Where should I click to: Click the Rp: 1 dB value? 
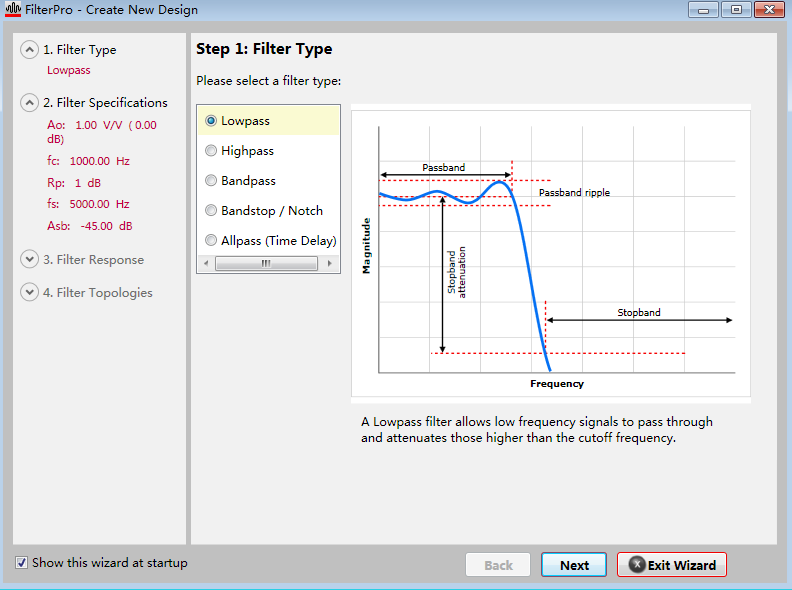coord(74,183)
